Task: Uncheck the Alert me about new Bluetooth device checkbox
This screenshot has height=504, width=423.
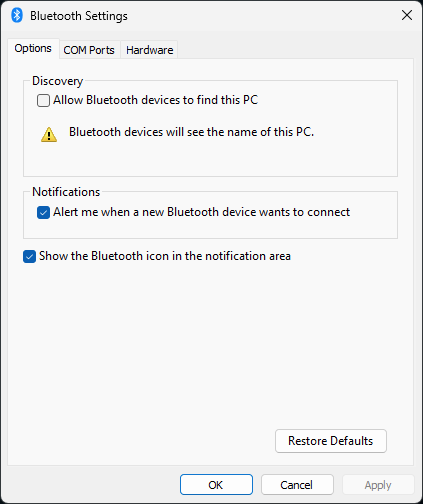Action: (x=43, y=212)
